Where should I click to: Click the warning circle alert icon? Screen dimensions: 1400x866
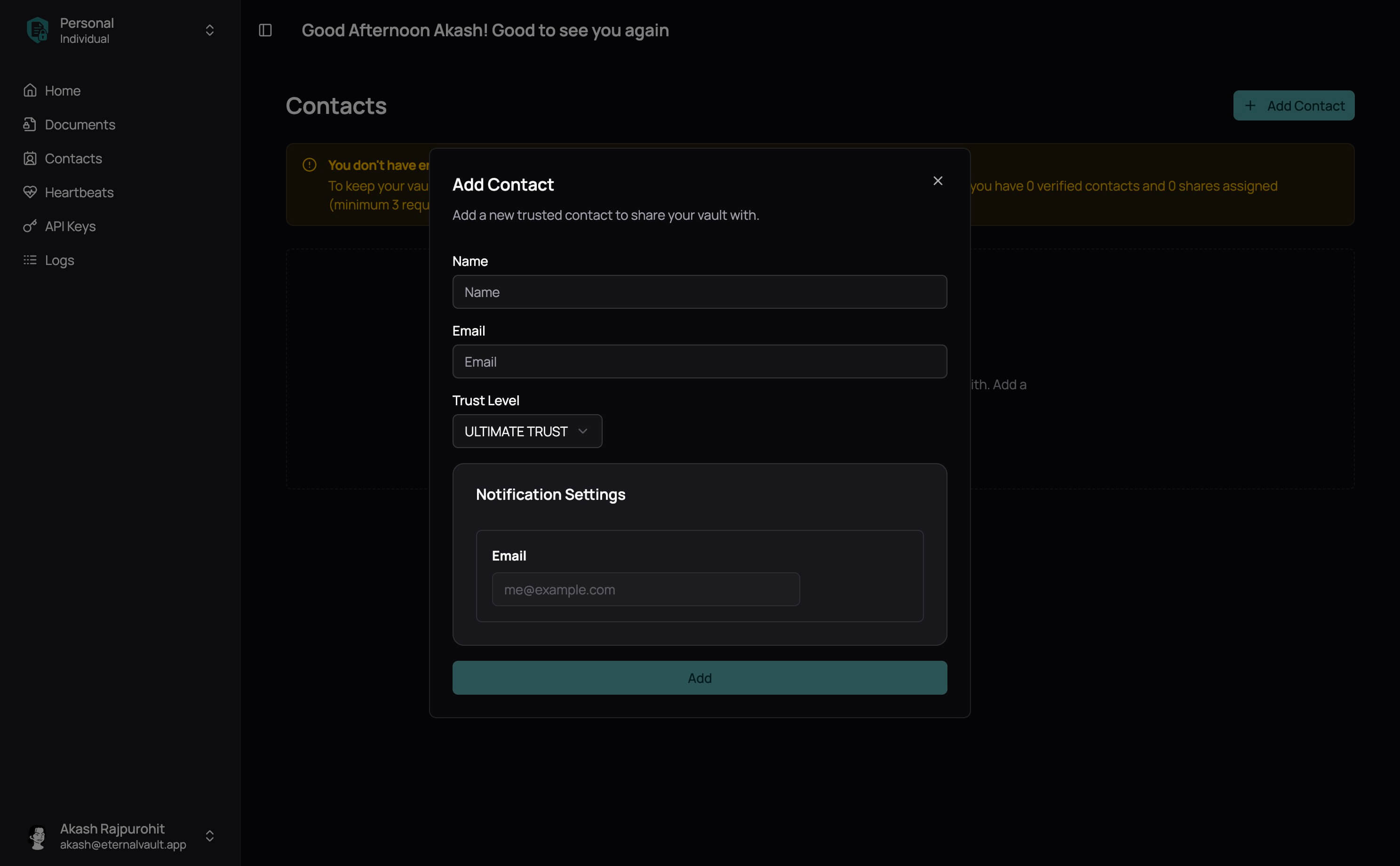[x=309, y=165]
